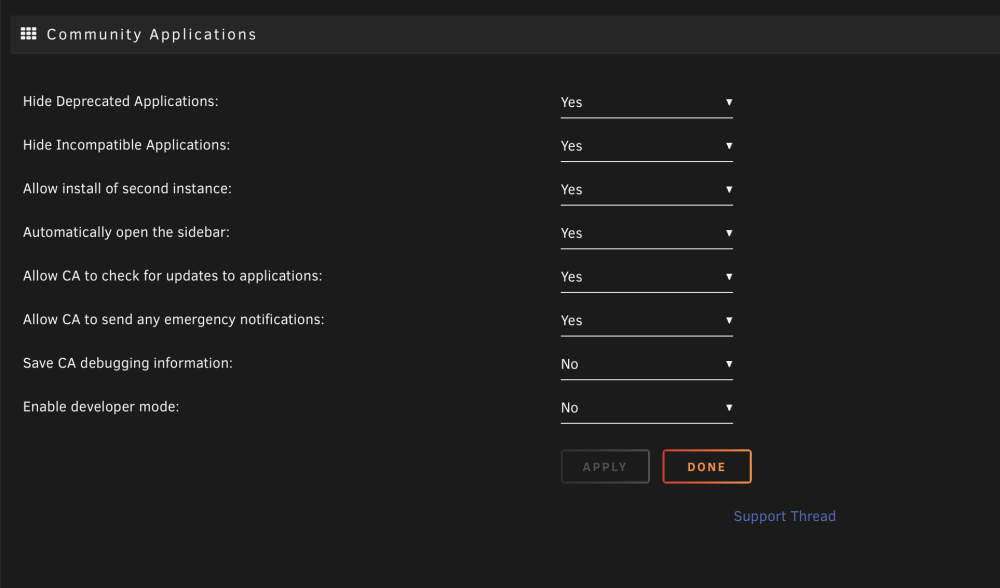1000x588 pixels.
Task: Click the Community Applications grid icon
Action: tap(29, 34)
